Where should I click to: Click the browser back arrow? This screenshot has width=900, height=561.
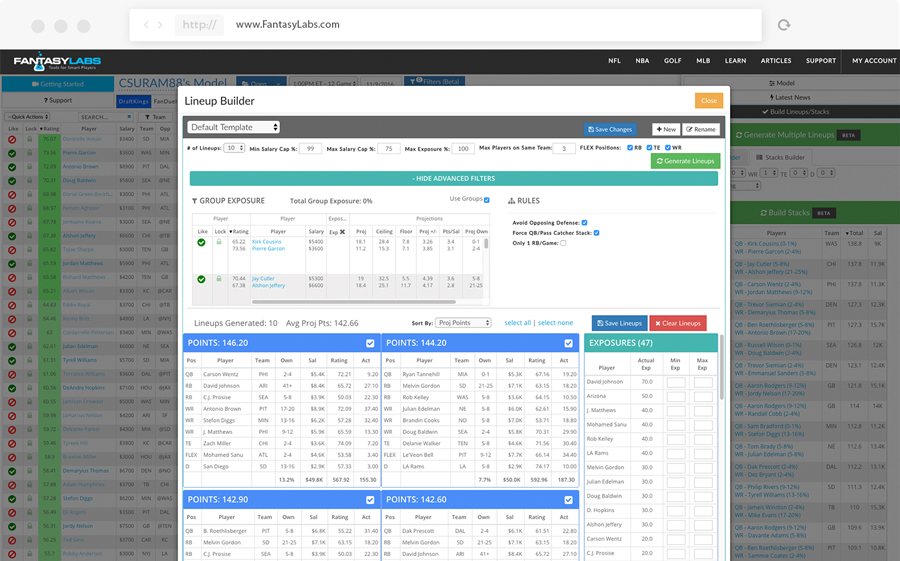point(146,25)
